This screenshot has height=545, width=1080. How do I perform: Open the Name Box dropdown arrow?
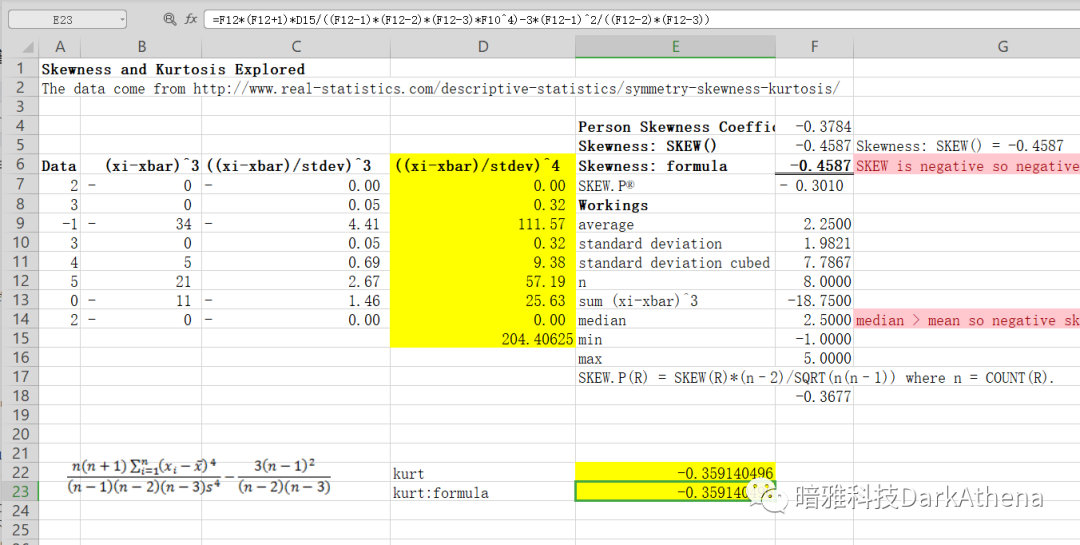point(123,20)
